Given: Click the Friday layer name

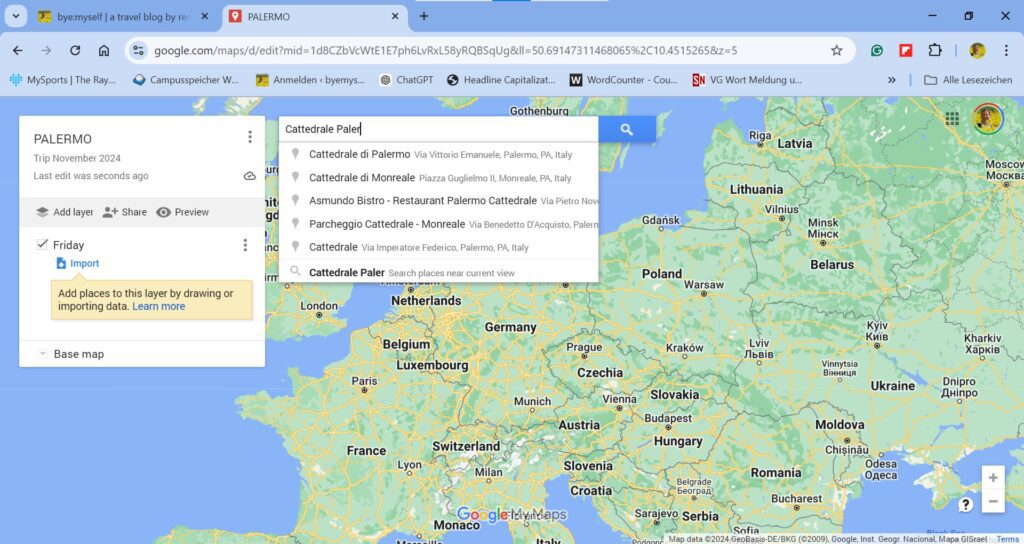Looking at the screenshot, I should coord(69,245).
